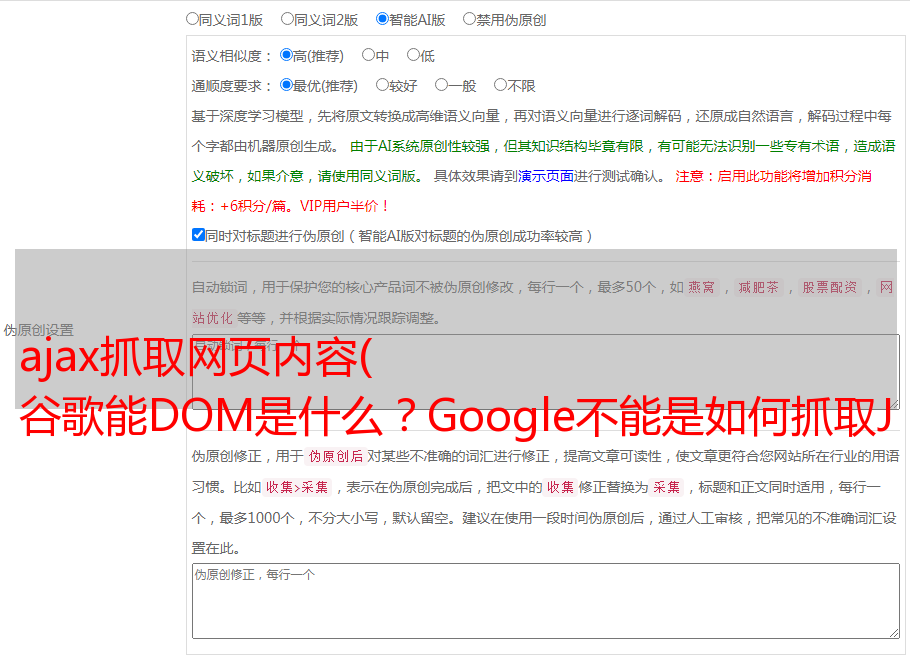Click the 伪原创设置 label
The height and width of the screenshot is (658, 911).
[x=39, y=330]
